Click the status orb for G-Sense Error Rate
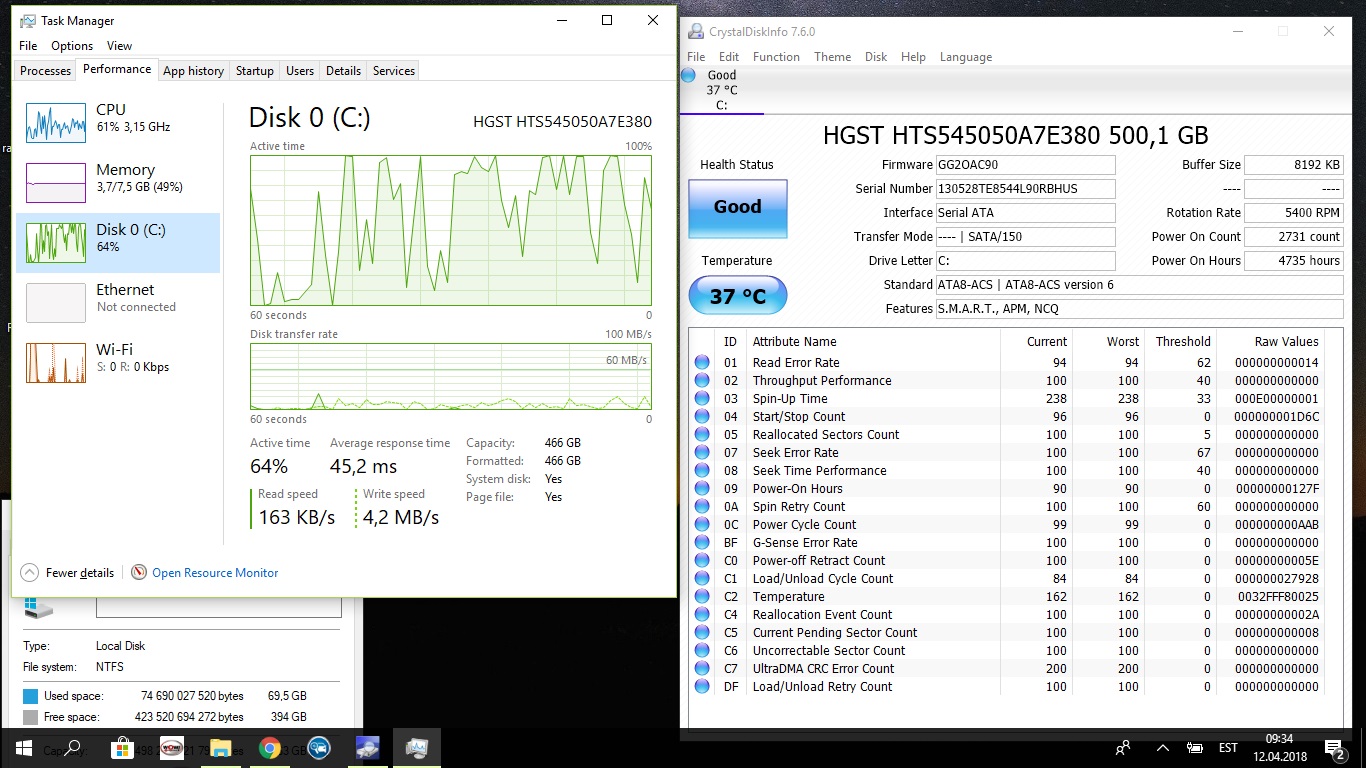Image resolution: width=1366 pixels, height=768 pixels. tap(702, 543)
